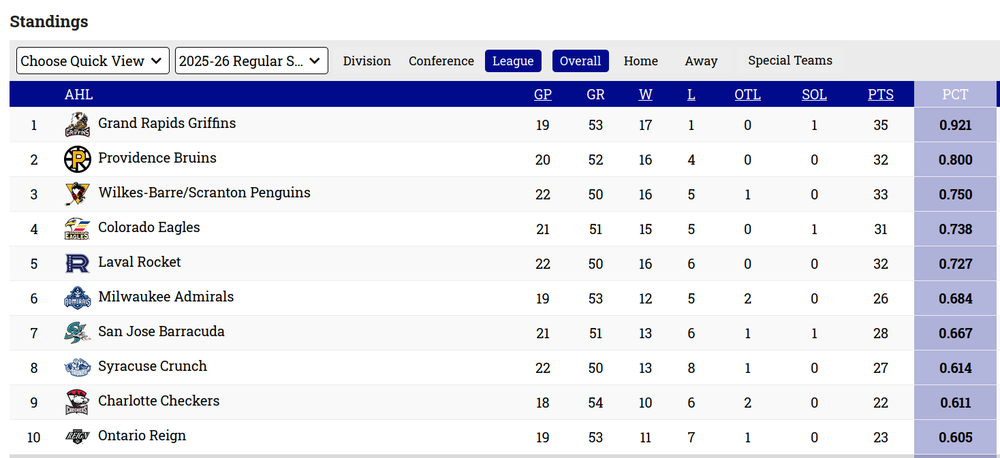
Task: Sort standings by GP column header
Action: [x=543, y=95]
